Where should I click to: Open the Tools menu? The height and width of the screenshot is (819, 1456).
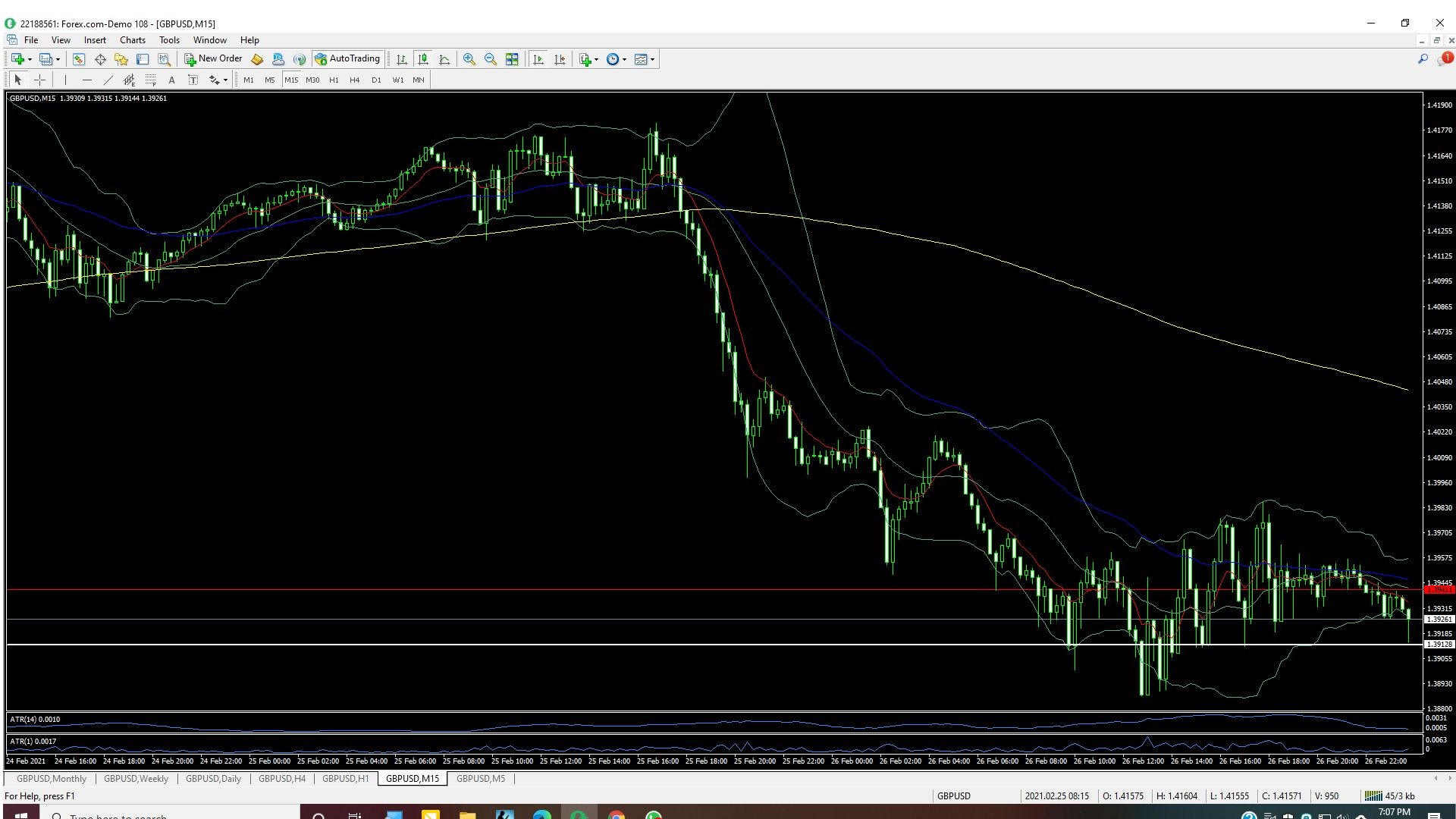pos(169,40)
